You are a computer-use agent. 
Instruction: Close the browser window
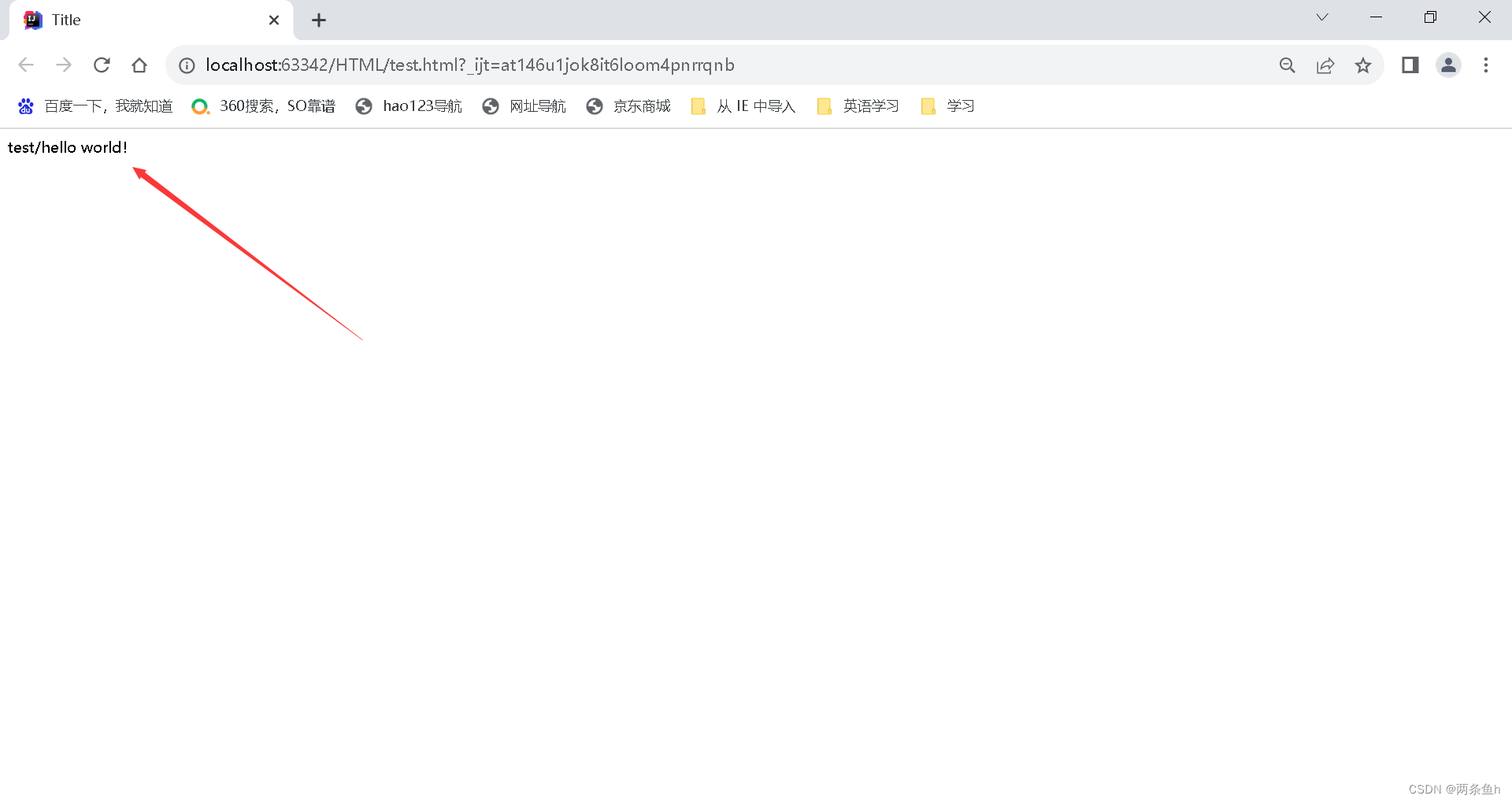click(1484, 17)
